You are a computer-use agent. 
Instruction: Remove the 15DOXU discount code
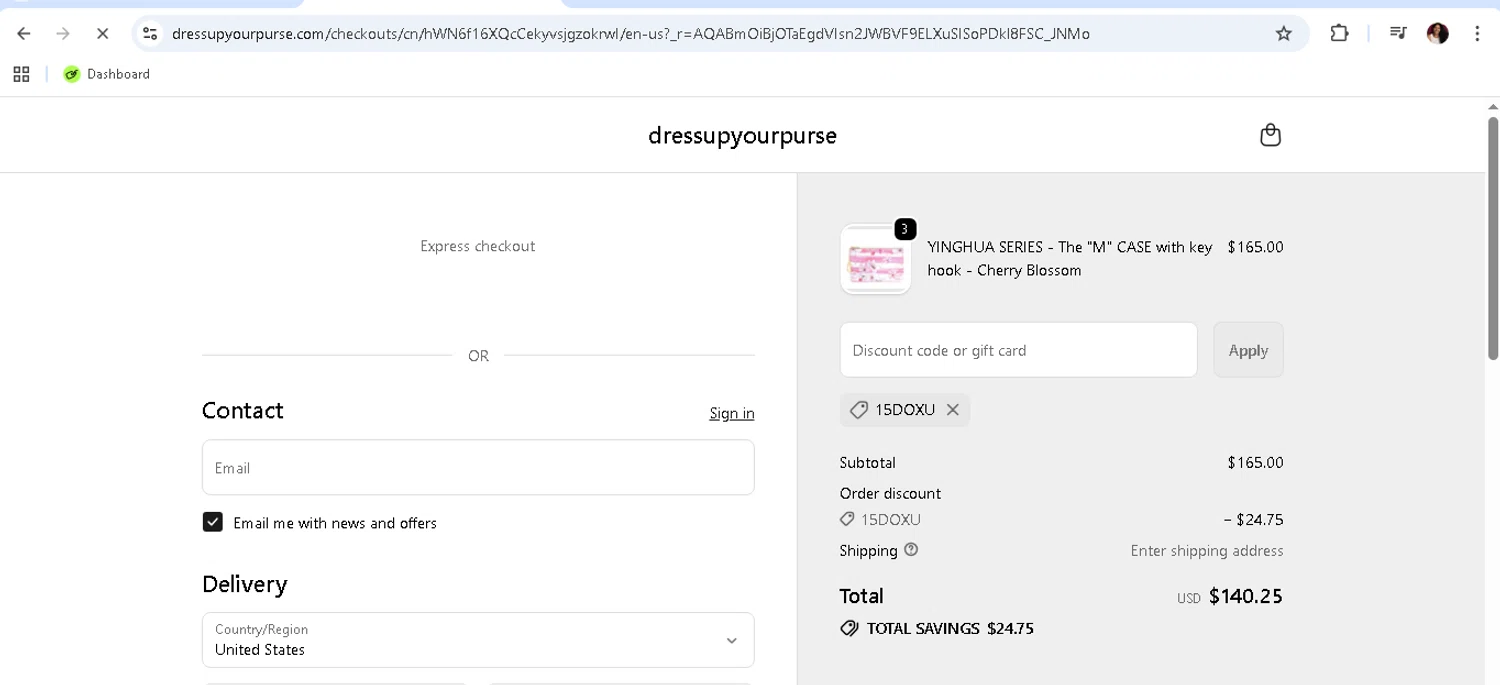coord(953,410)
